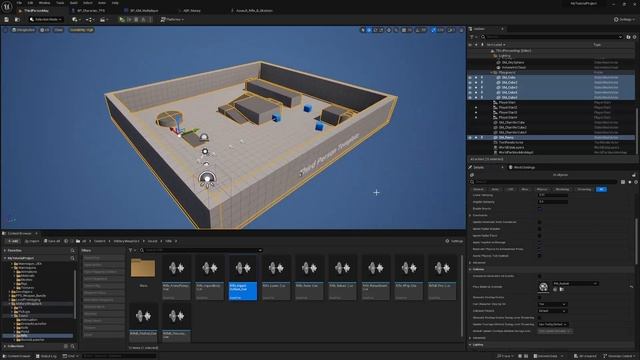Open the Collision Presets dropdown
This screenshot has width=640, height=360.
[552, 311]
